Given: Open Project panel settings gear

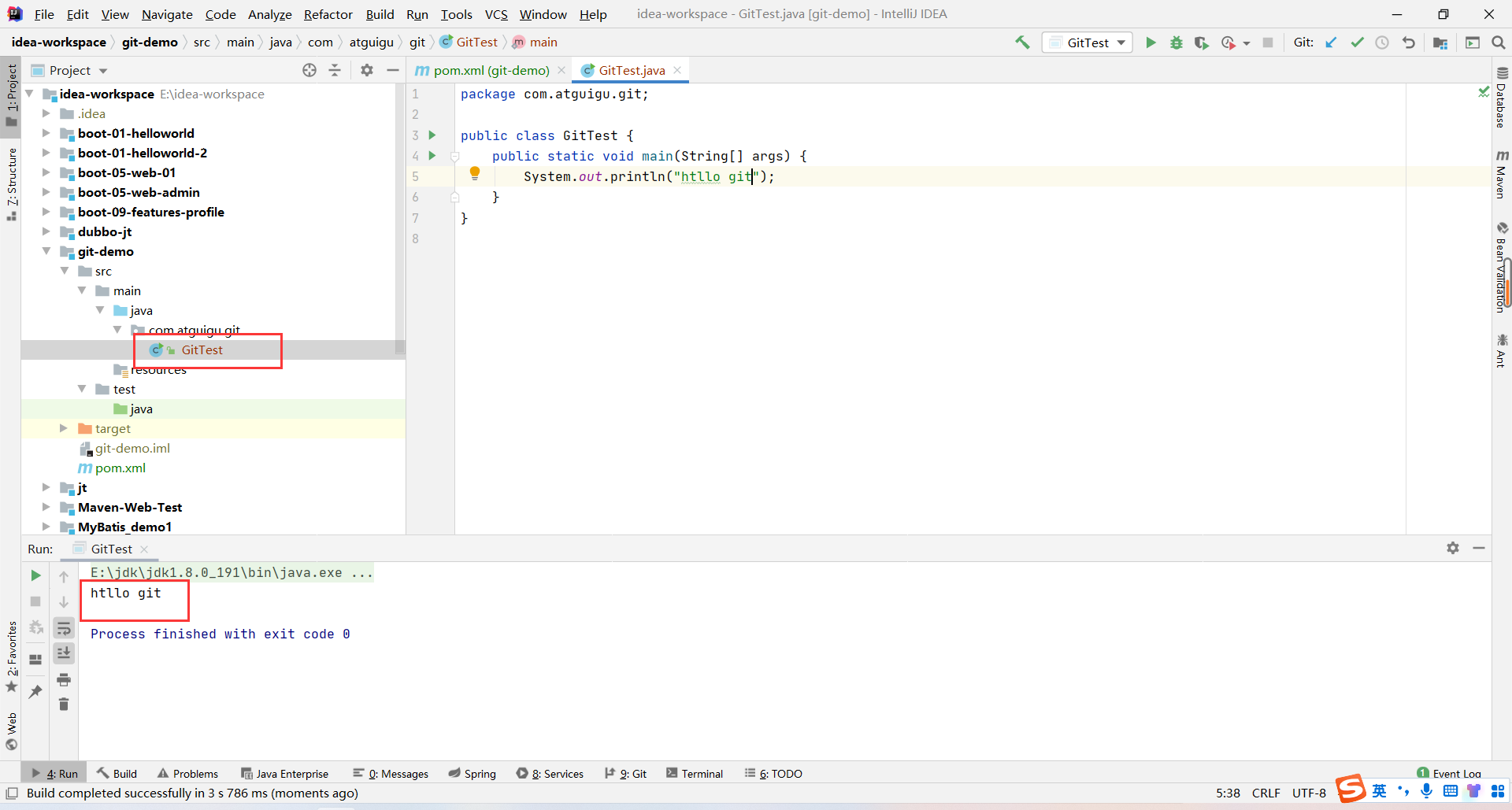Looking at the screenshot, I should pos(367,70).
